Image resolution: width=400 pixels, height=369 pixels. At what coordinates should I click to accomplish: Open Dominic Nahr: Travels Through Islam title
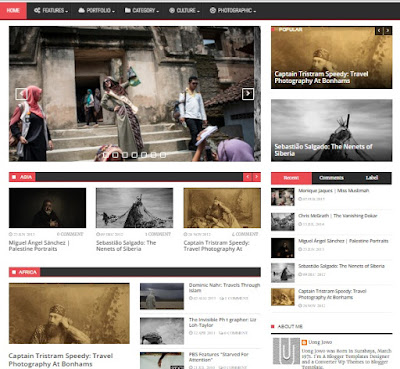(x=224, y=288)
